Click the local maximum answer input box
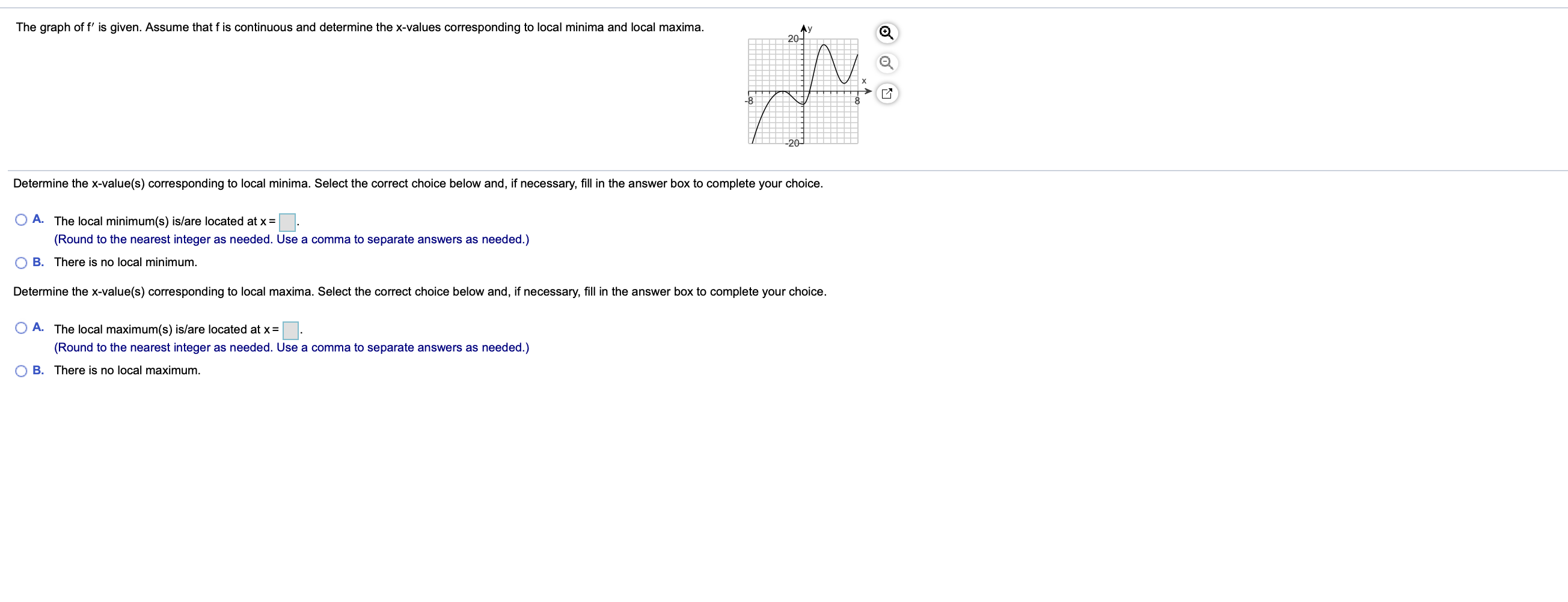The height and width of the screenshot is (602, 1568). [290, 330]
